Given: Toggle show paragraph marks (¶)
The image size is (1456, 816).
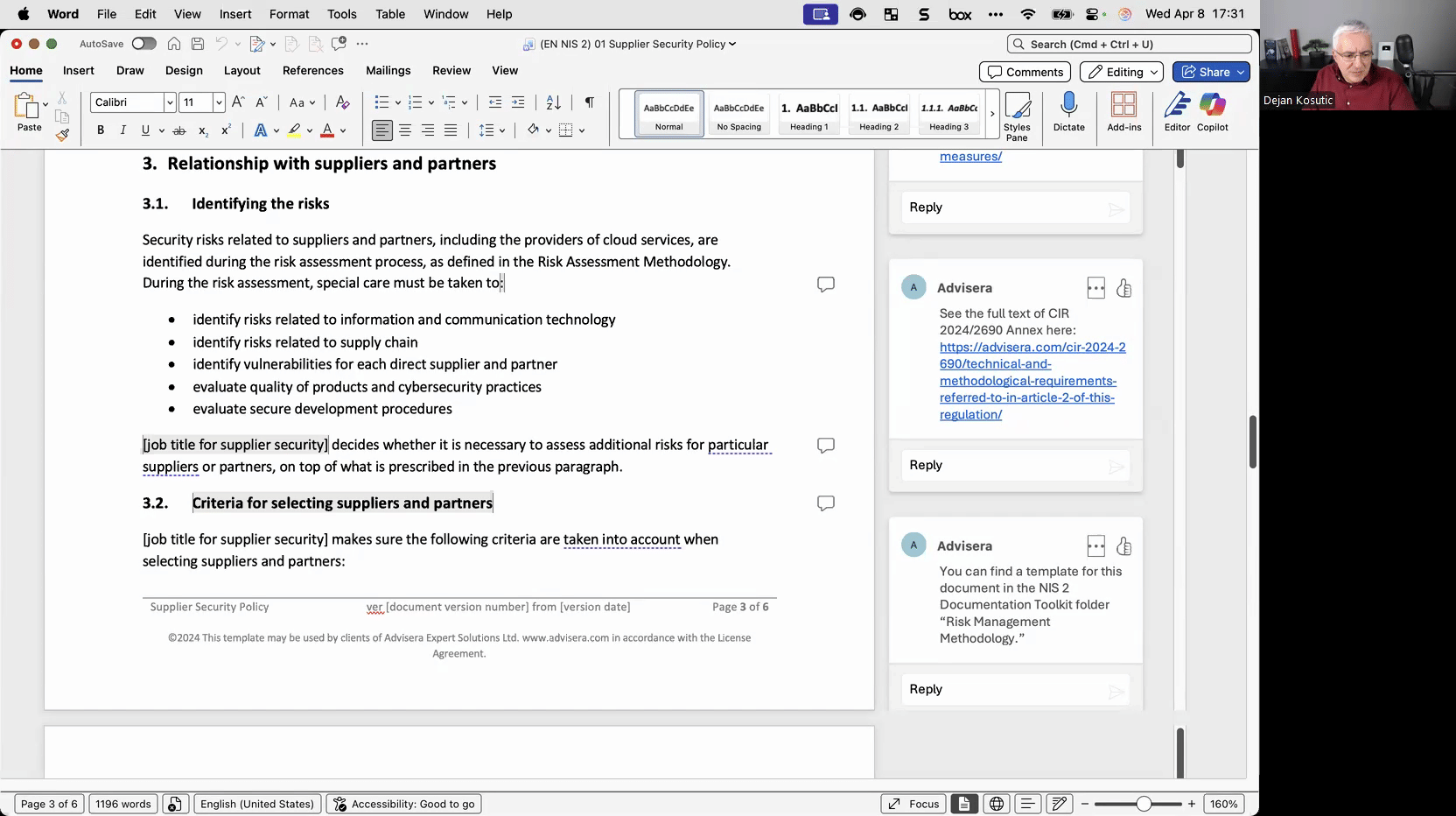Looking at the screenshot, I should 590,102.
